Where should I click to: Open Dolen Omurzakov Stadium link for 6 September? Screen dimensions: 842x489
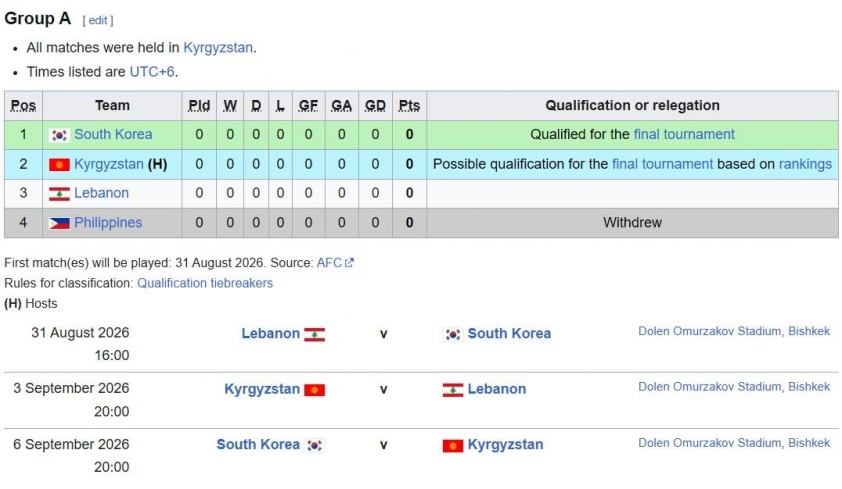[x=734, y=443]
